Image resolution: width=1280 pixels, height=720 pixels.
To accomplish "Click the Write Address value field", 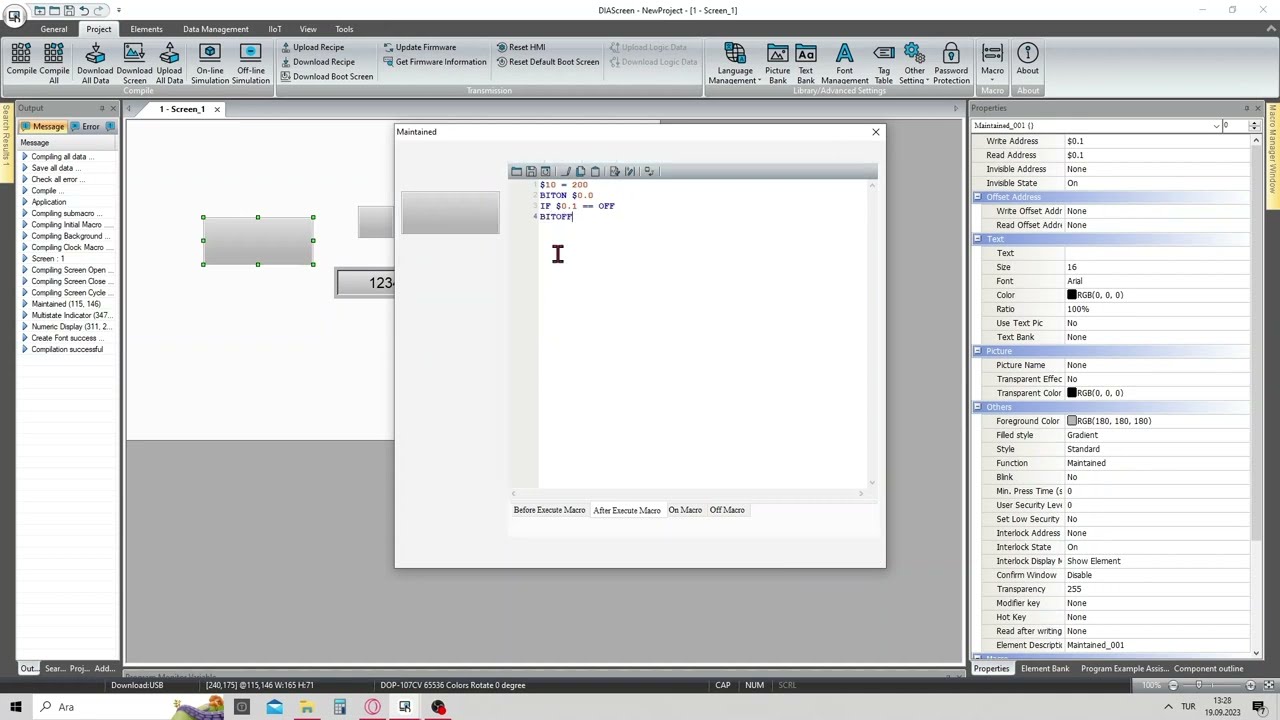I will point(1157,141).
